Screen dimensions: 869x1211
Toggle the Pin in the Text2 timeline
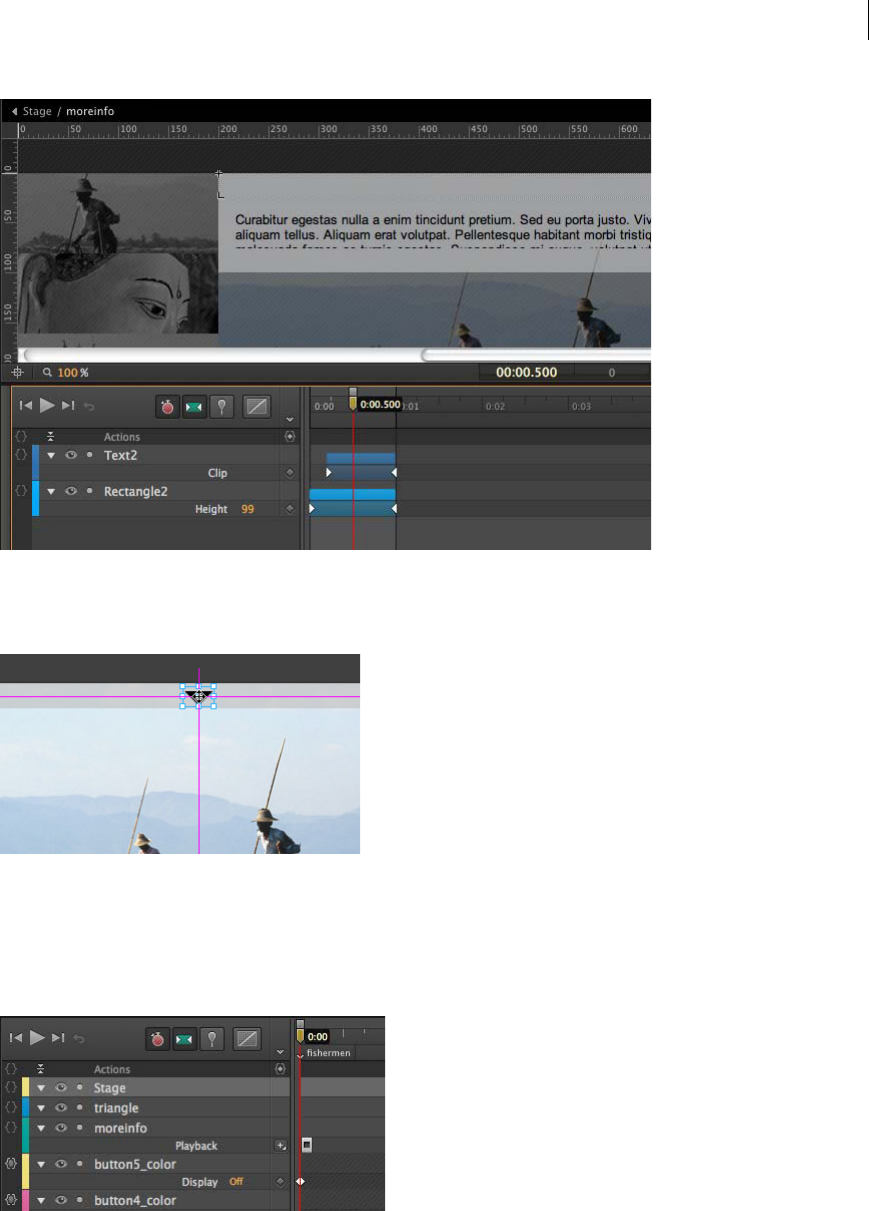221,406
